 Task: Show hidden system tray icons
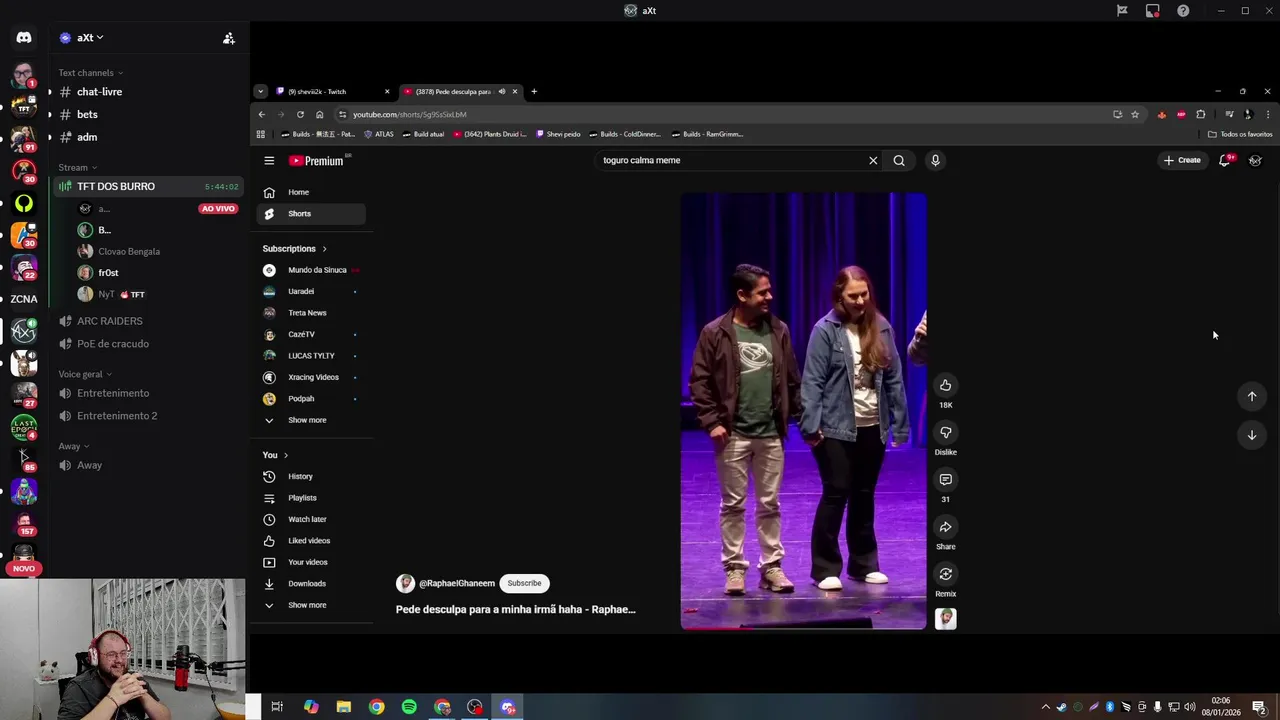pyautogui.click(x=1046, y=707)
